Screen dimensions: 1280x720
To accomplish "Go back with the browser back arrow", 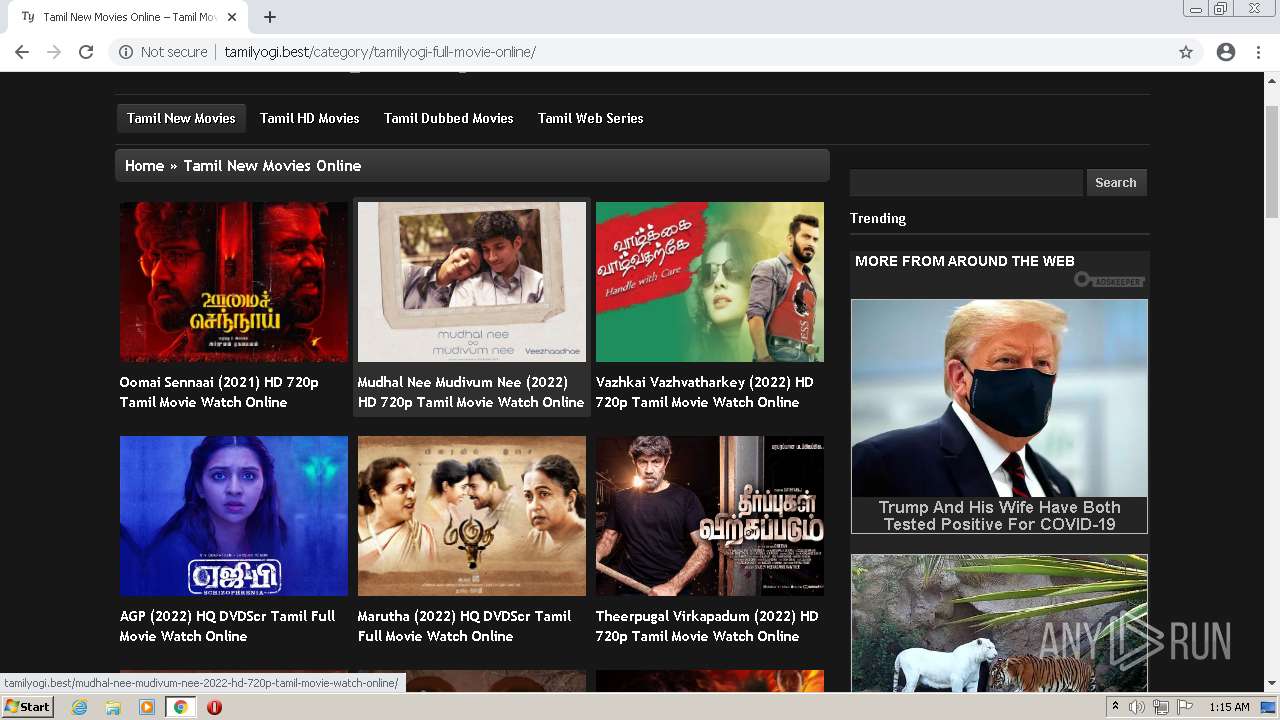I will pyautogui.click(x=22, y=52).
